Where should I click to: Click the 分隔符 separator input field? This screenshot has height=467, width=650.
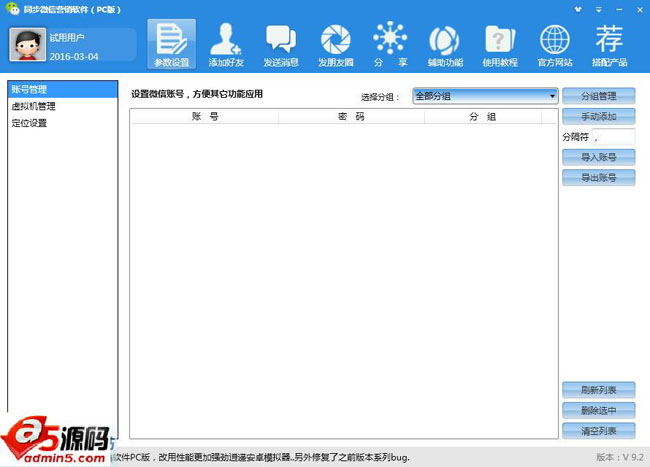point(614,137)
